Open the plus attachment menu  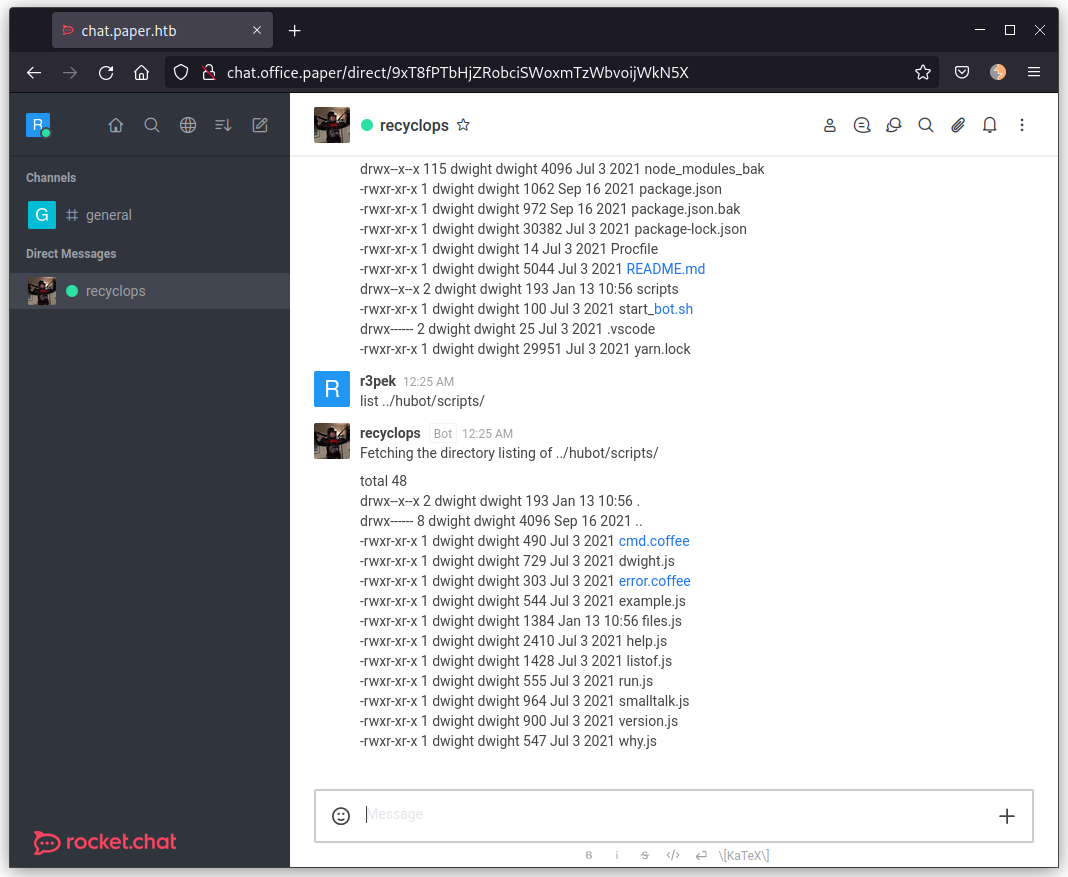pos(1006,815)
